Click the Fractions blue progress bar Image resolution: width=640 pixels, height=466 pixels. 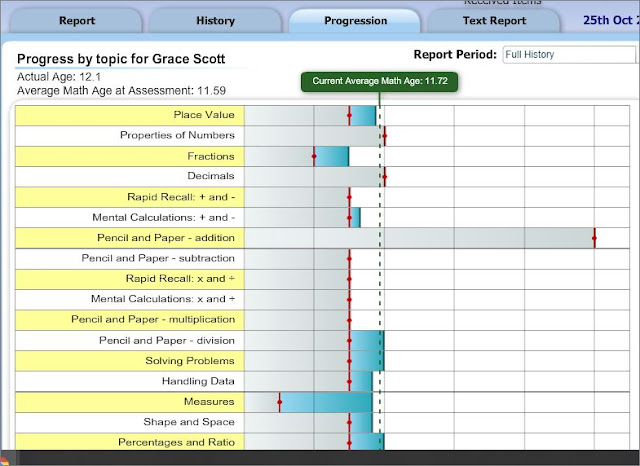click(331, 157)
